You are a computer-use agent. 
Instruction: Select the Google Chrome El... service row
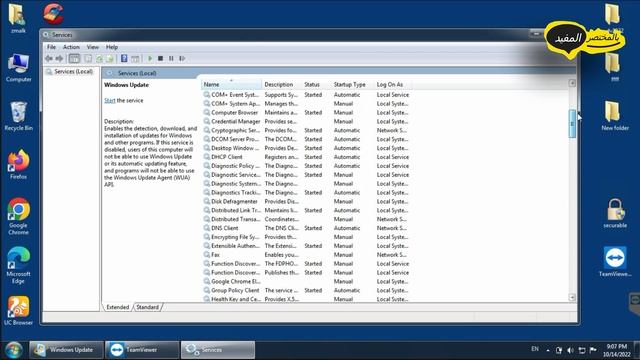(306, 282)
